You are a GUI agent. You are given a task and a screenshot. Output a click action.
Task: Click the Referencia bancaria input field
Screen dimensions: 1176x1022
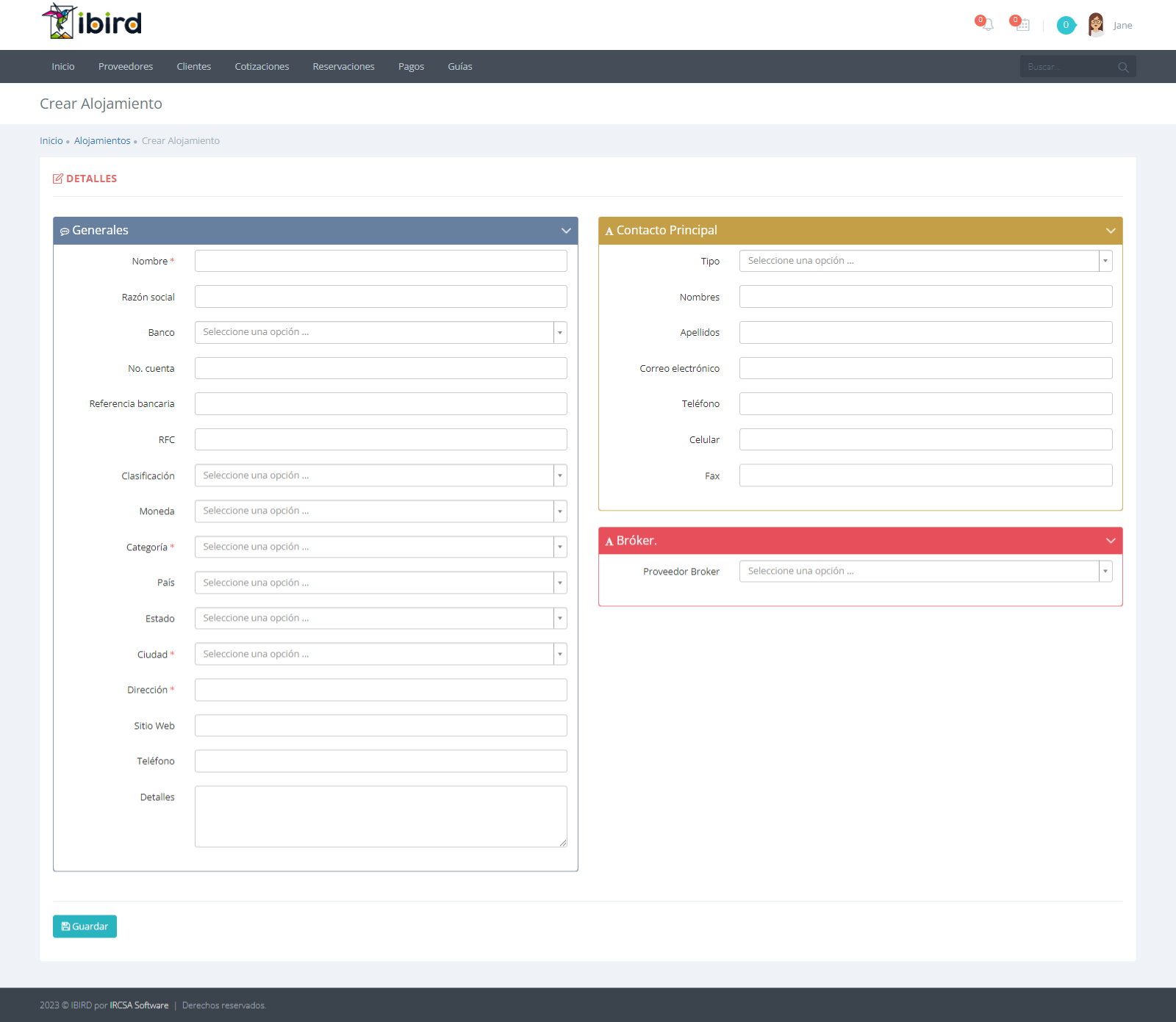click(x=381, y=403)
